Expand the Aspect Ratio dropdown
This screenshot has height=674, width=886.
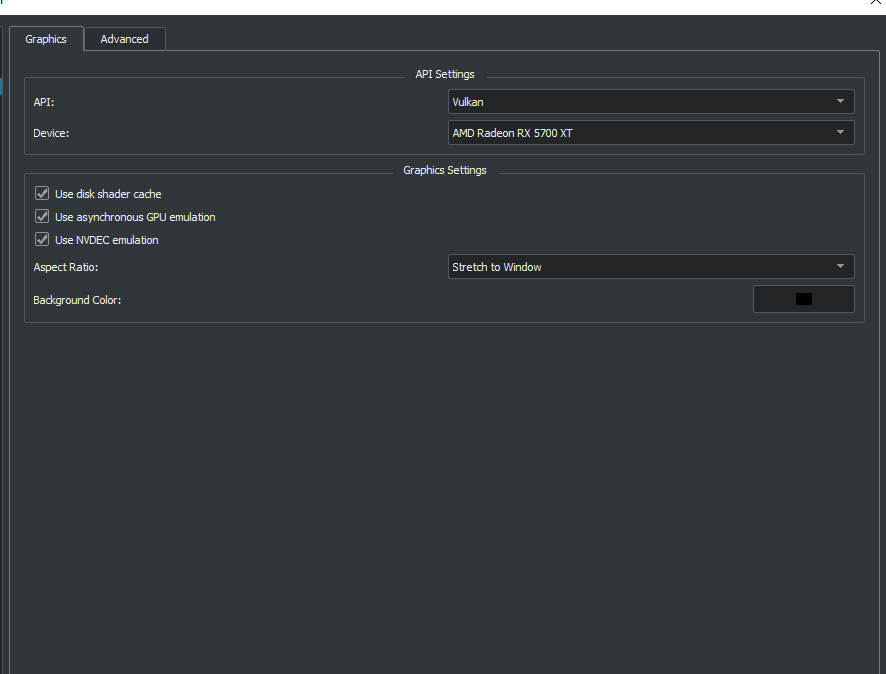tap(651, 267)
